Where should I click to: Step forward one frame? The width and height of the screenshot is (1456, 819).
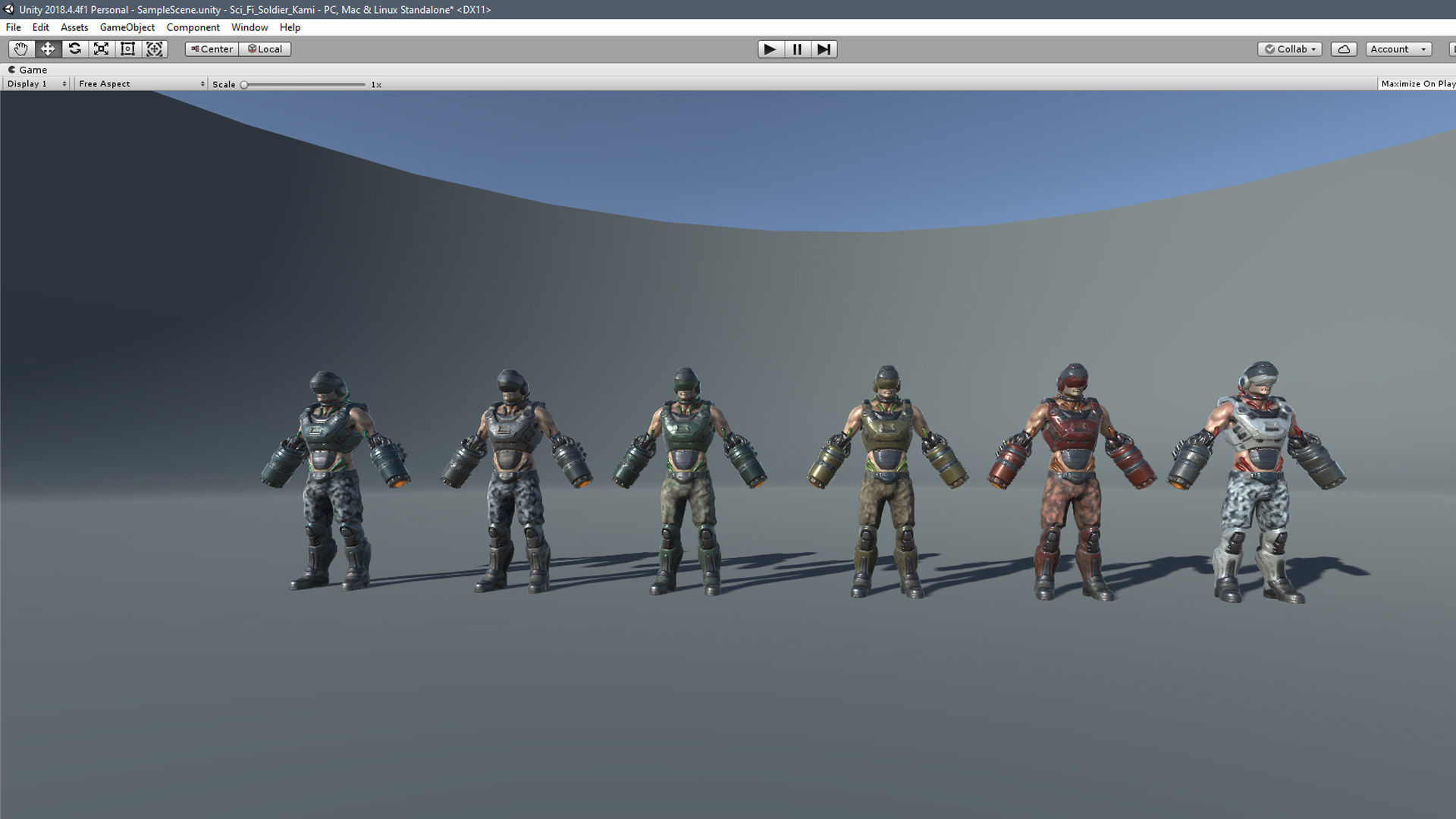pos(824,49)
